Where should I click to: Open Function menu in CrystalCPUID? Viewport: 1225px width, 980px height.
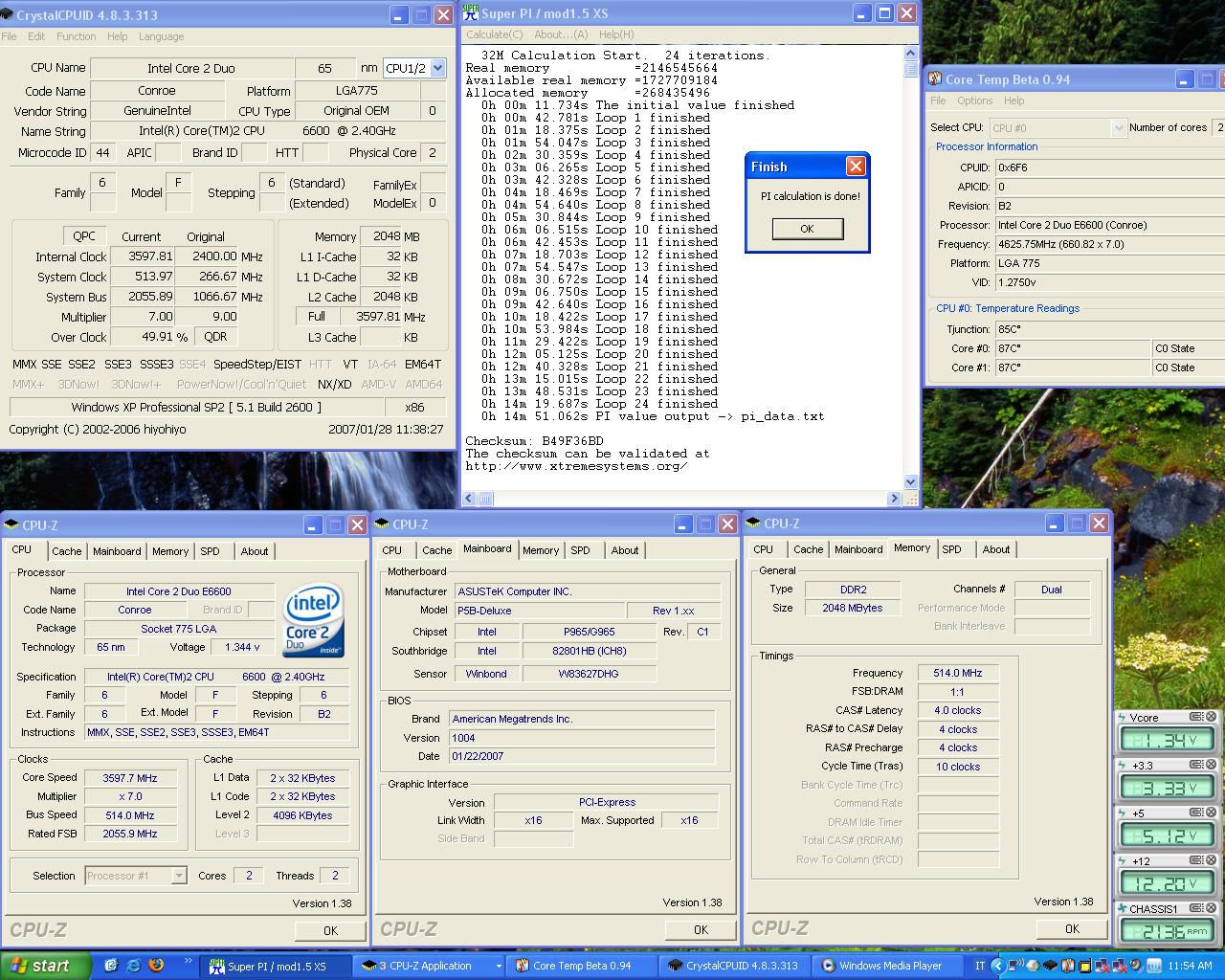point(76,36)
